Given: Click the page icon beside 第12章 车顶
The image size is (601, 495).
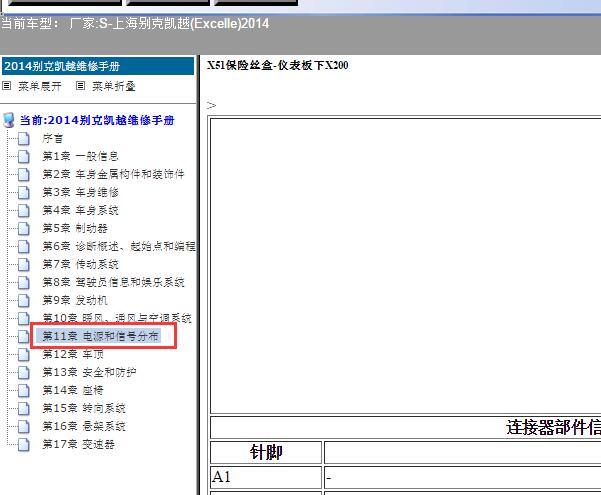Looking at the screenshot, I should pos(23,355).
